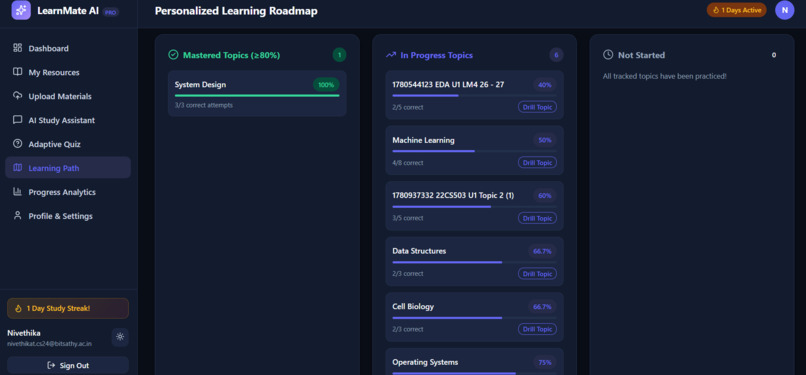Click the Sign Out button

(68, 365)
